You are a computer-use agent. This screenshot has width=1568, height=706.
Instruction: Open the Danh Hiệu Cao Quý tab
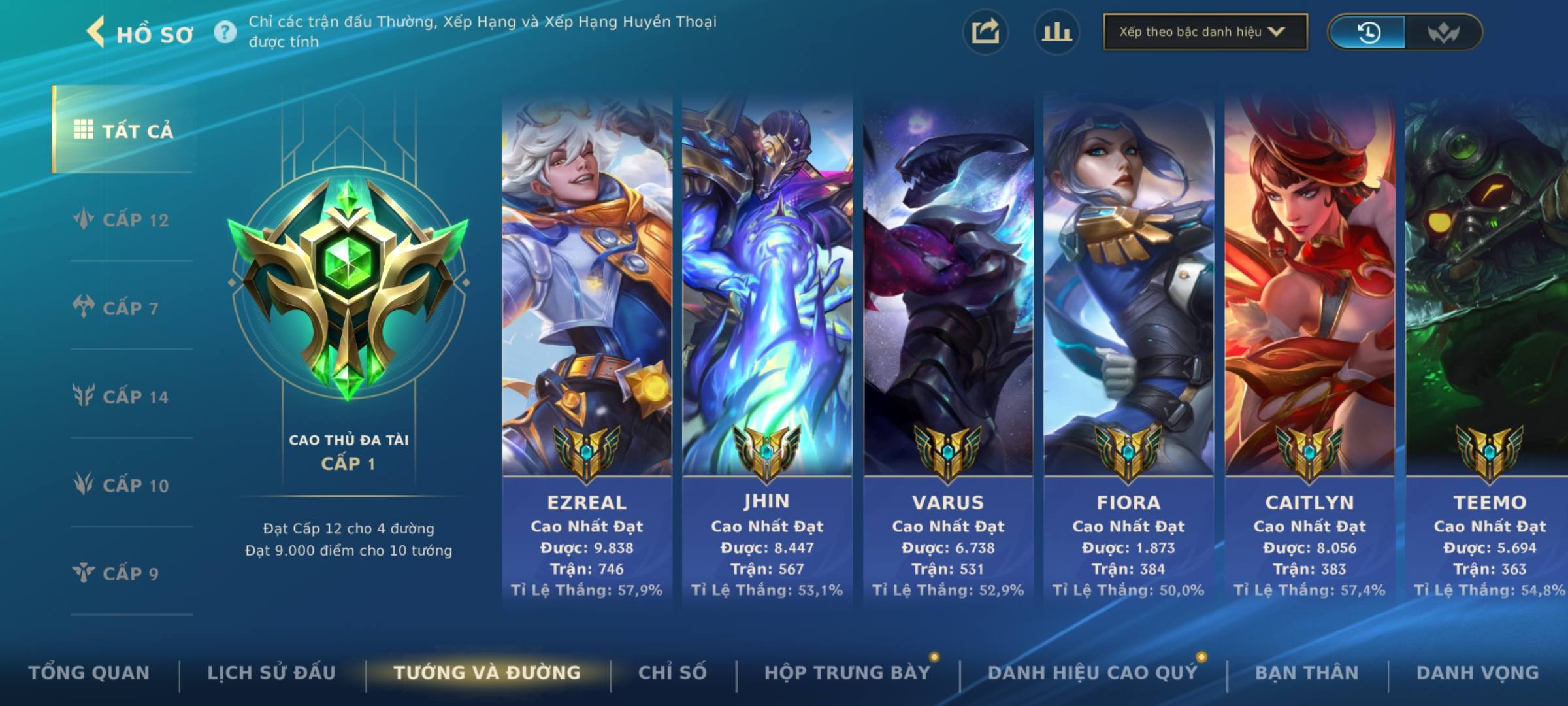point(1093,673)
